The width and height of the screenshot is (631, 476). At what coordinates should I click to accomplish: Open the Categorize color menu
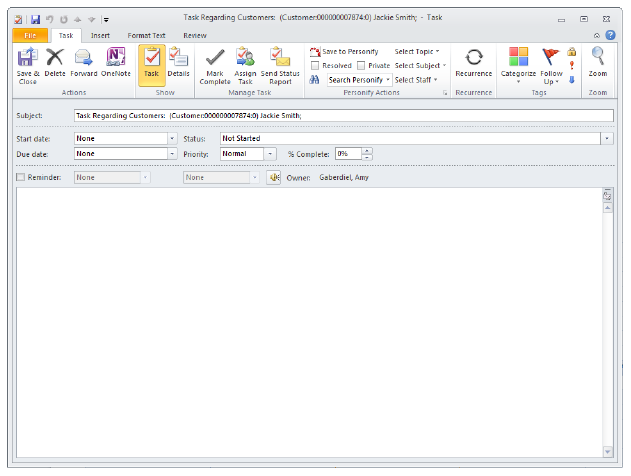point(518,66)
